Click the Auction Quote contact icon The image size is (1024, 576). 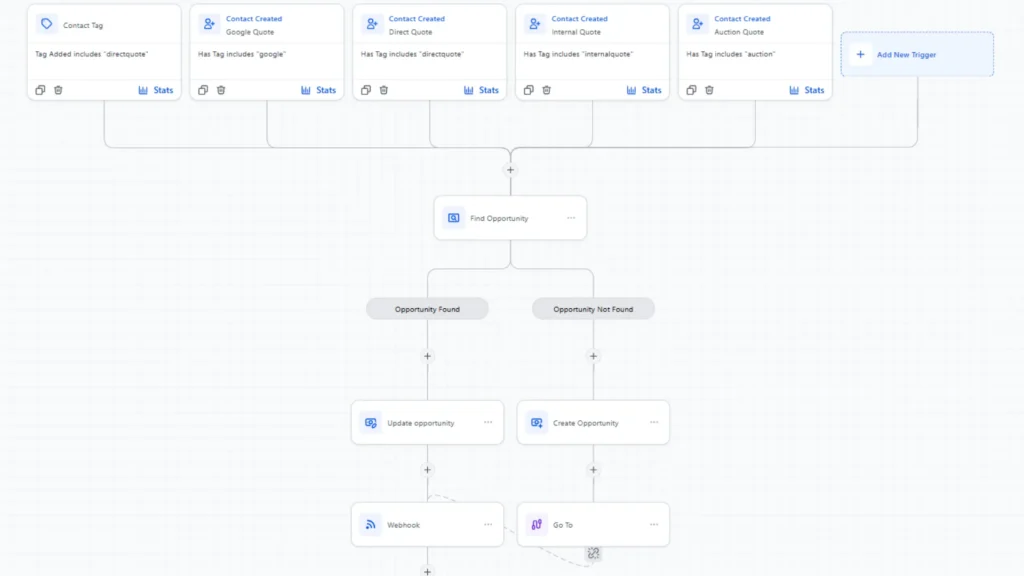697,24
